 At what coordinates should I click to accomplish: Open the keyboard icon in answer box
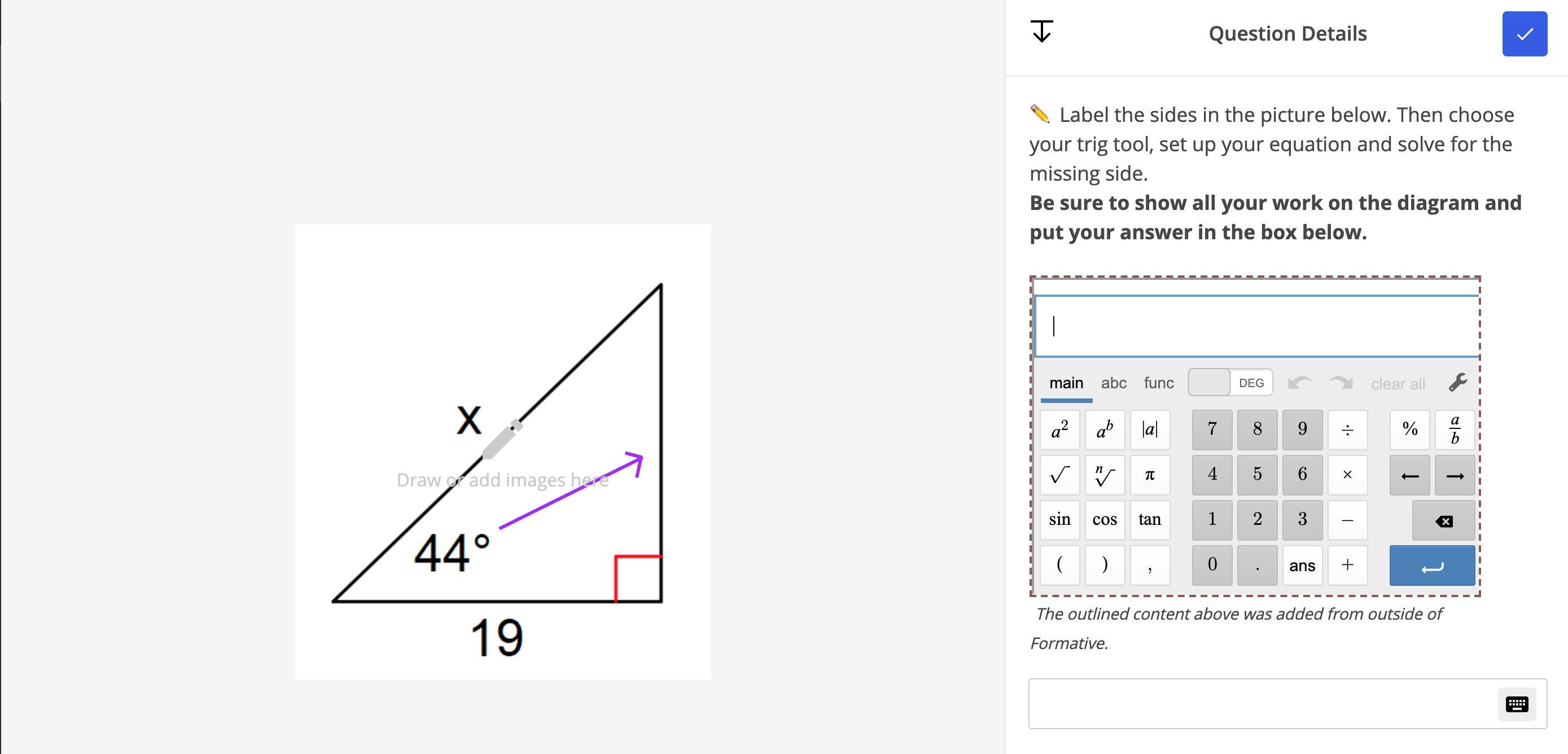(x=1516, y=704)
